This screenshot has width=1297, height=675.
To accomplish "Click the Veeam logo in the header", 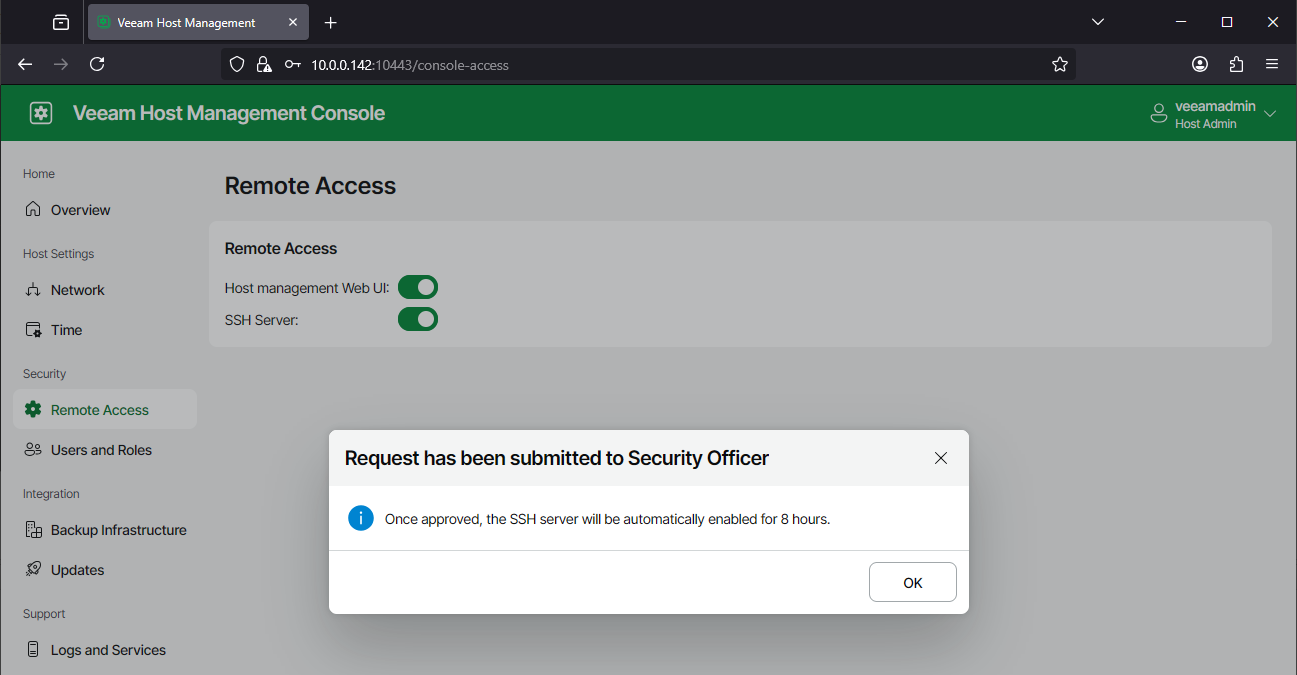I will click(40, 112).
